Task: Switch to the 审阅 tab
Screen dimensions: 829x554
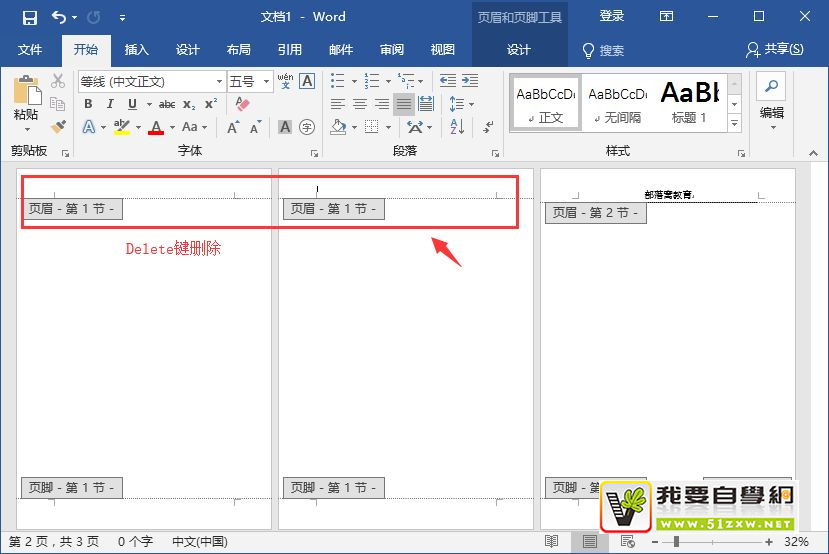Action: (392, 50)
